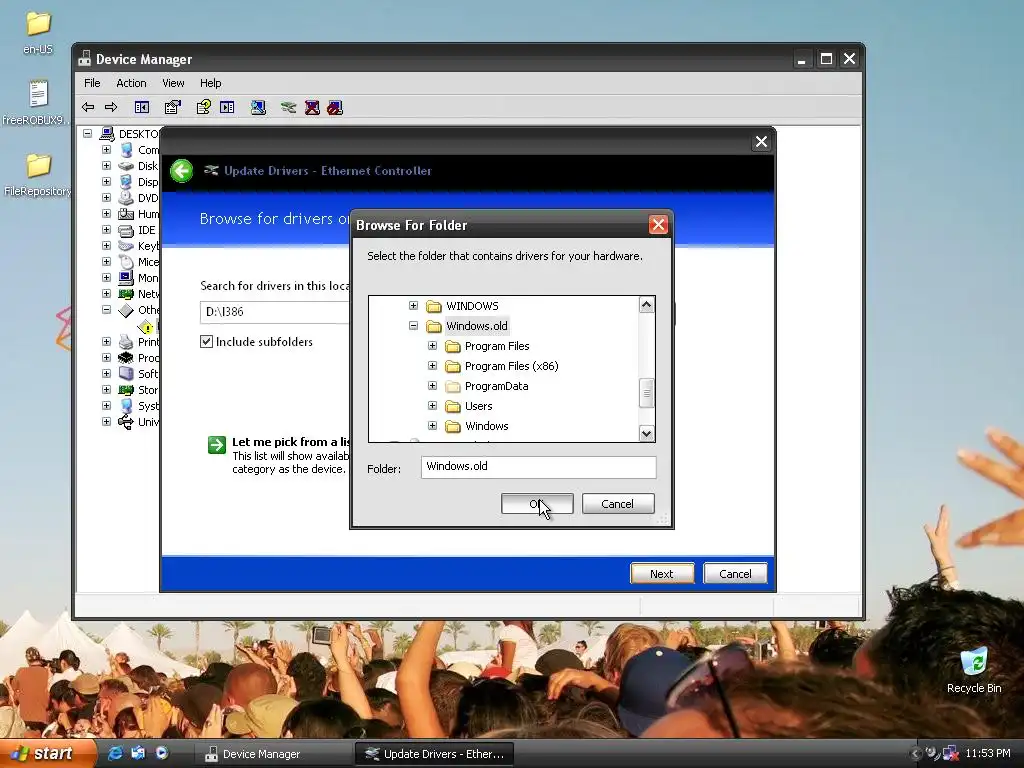Screen dimensions: 1024x768
Task: Click the Back arrow in Device Manager toolbar
Action: click(88, 107)
